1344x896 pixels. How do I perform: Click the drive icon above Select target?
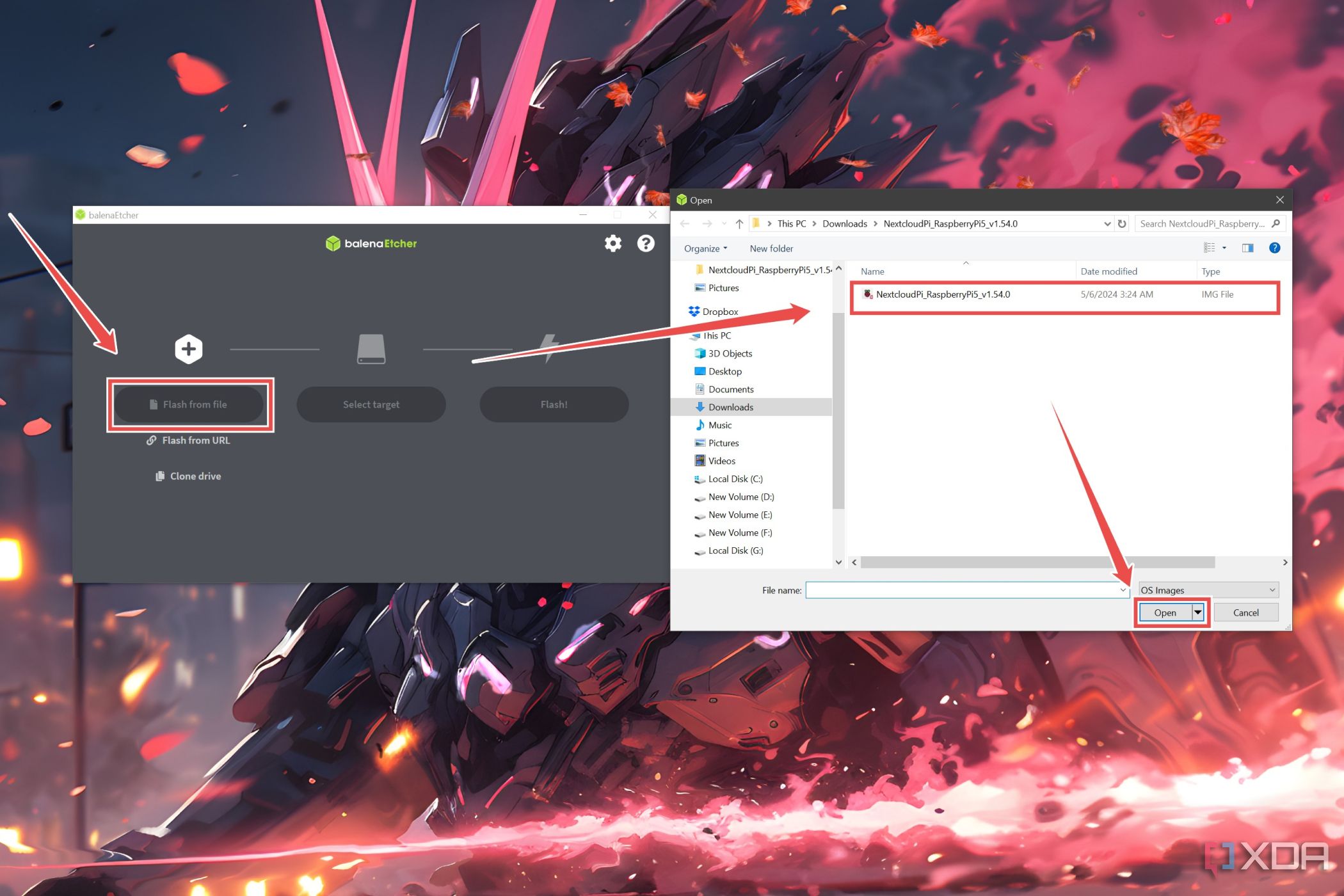tap(371, 349)
